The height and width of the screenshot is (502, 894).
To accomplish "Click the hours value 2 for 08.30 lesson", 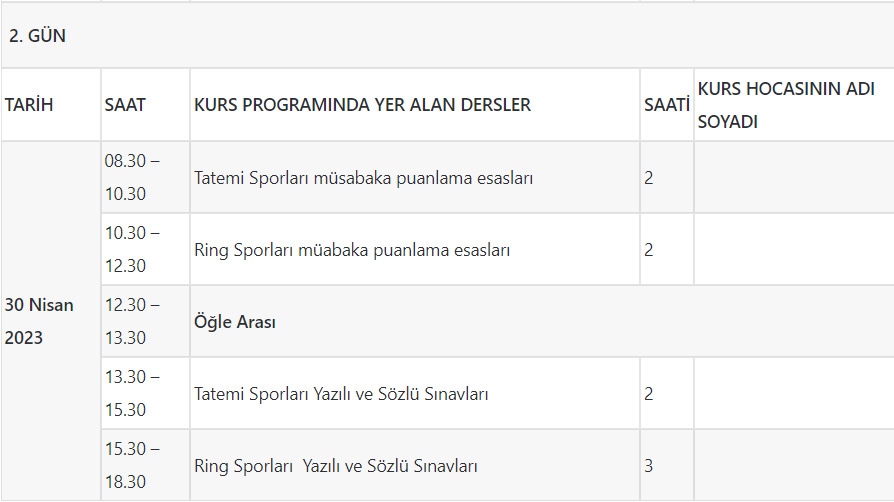I will (648, 178).
